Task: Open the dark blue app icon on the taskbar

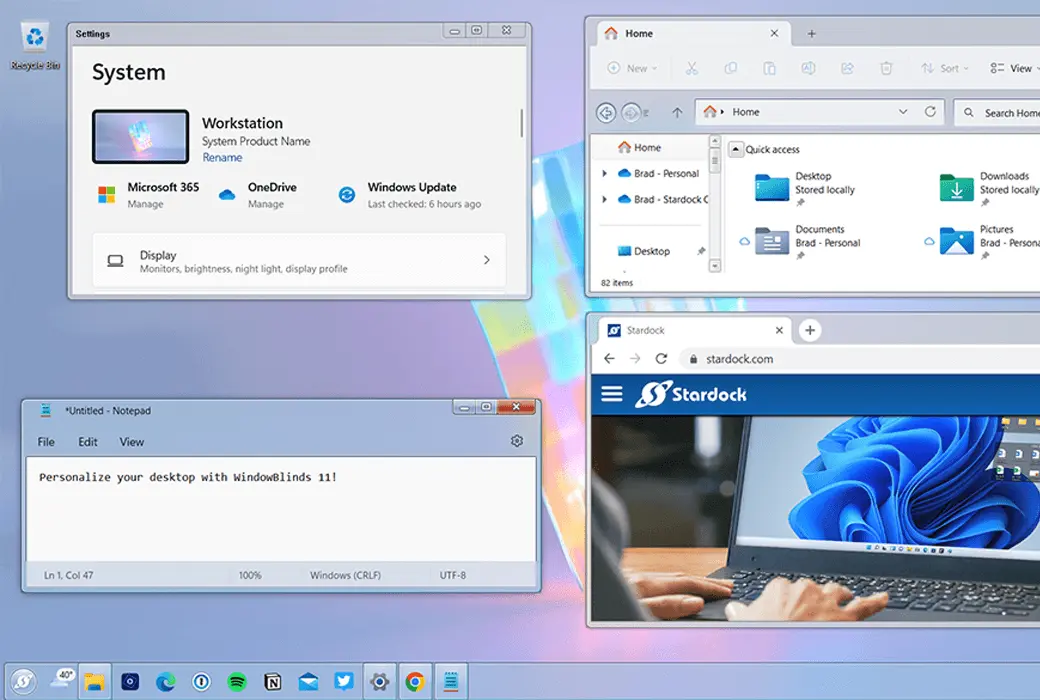Action: [130, 681]
